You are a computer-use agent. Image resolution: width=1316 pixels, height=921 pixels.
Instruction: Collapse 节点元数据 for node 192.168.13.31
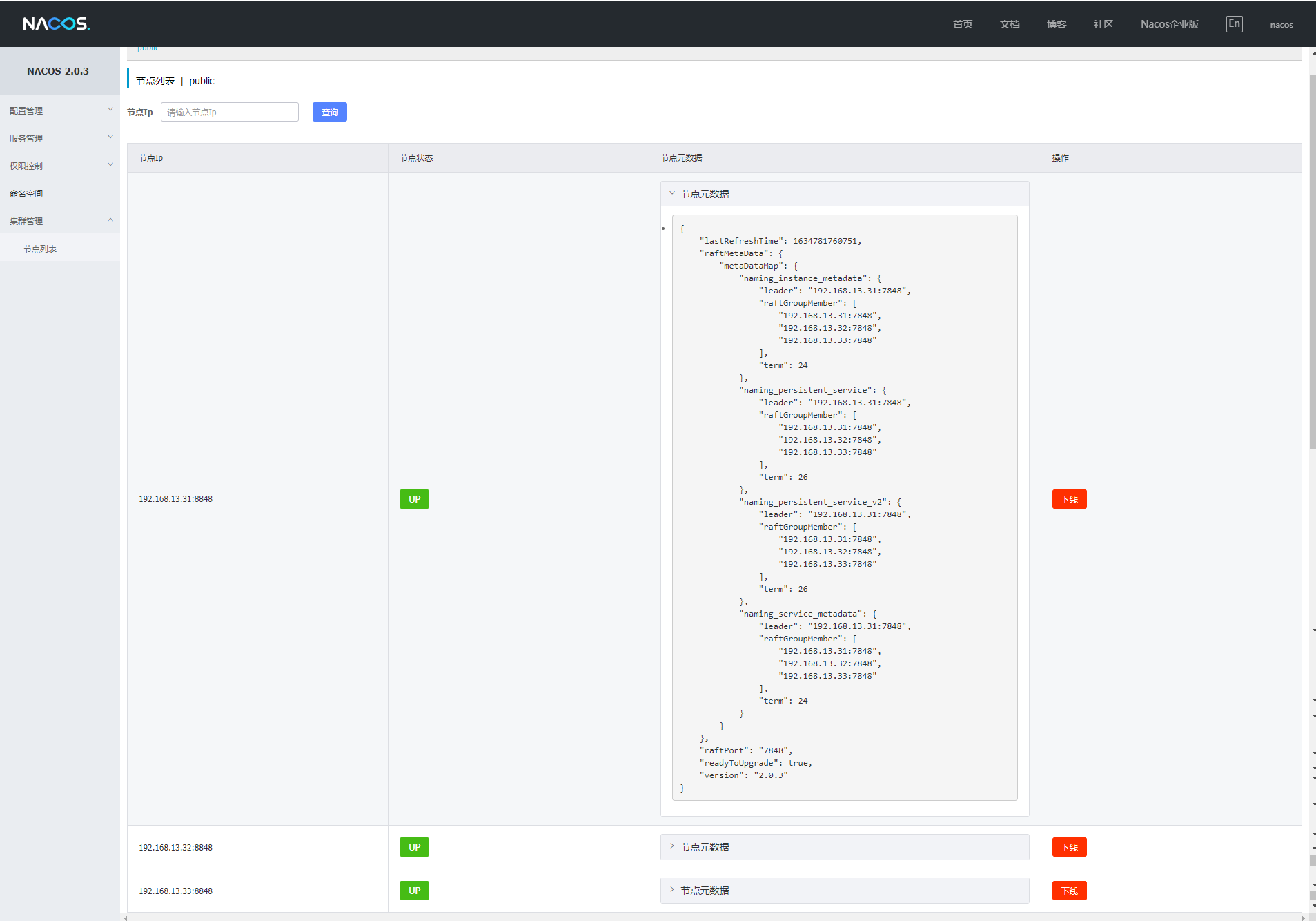845,194
